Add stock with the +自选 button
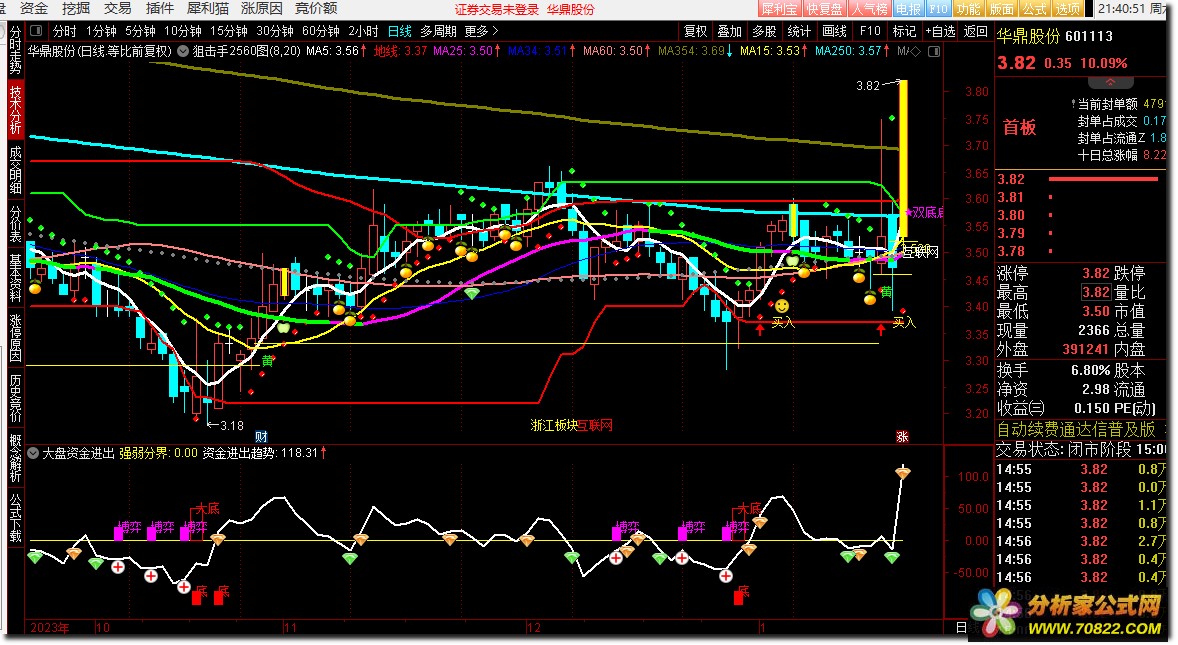Image resolution: width=1178 pixels, height=645 pixels. click(941, 31)
